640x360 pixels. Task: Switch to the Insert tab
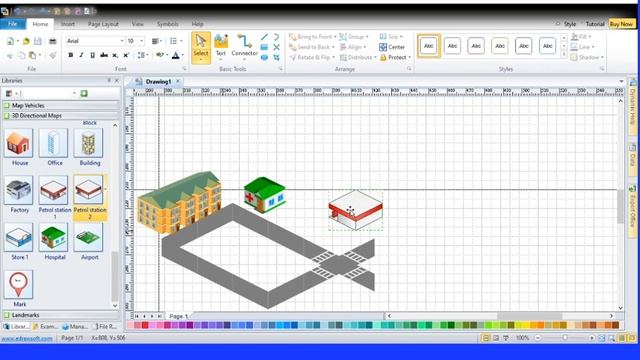68,24
